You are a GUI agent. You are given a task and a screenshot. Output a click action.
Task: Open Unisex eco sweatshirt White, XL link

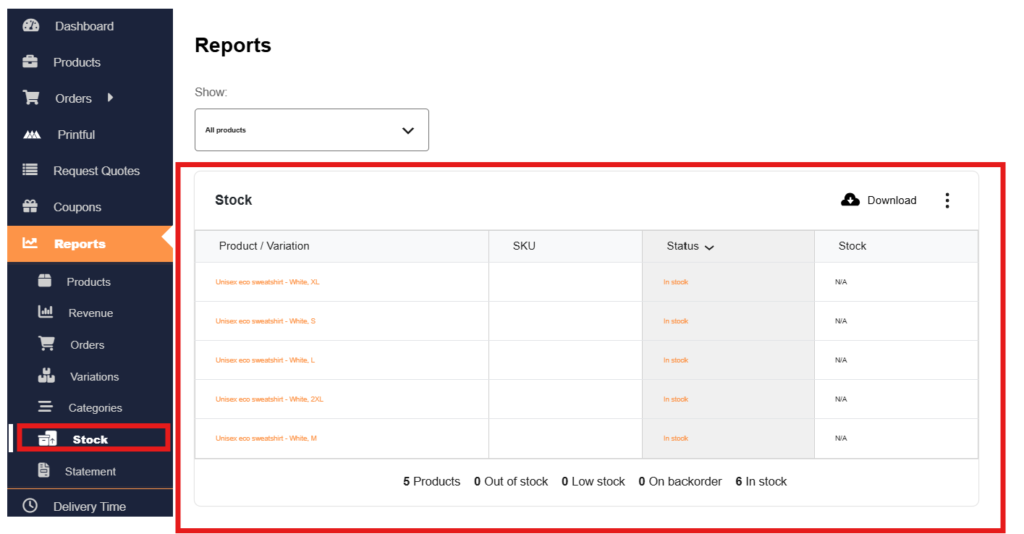point(267,282)
